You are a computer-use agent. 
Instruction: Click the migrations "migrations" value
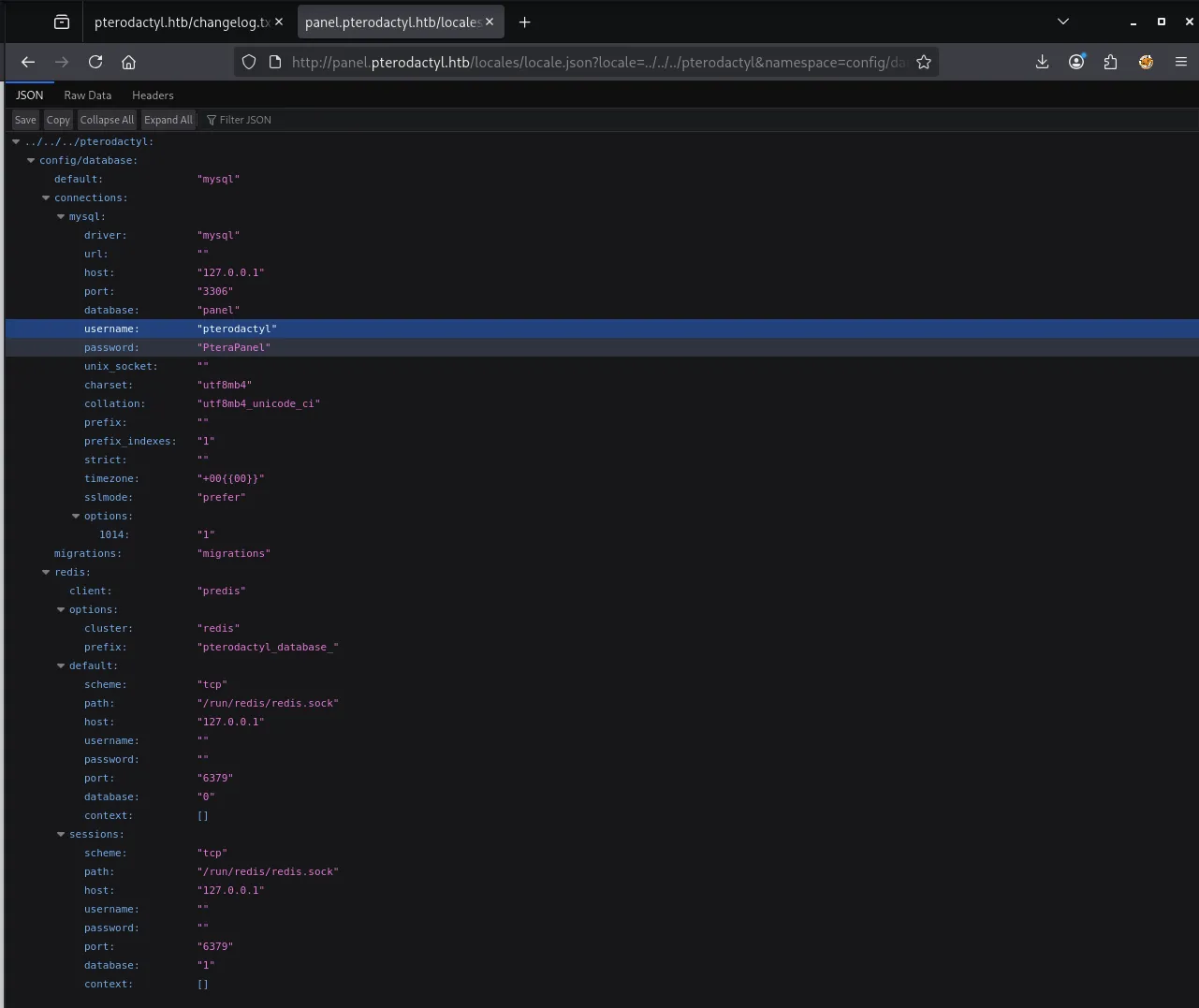(x=234, y=553)
